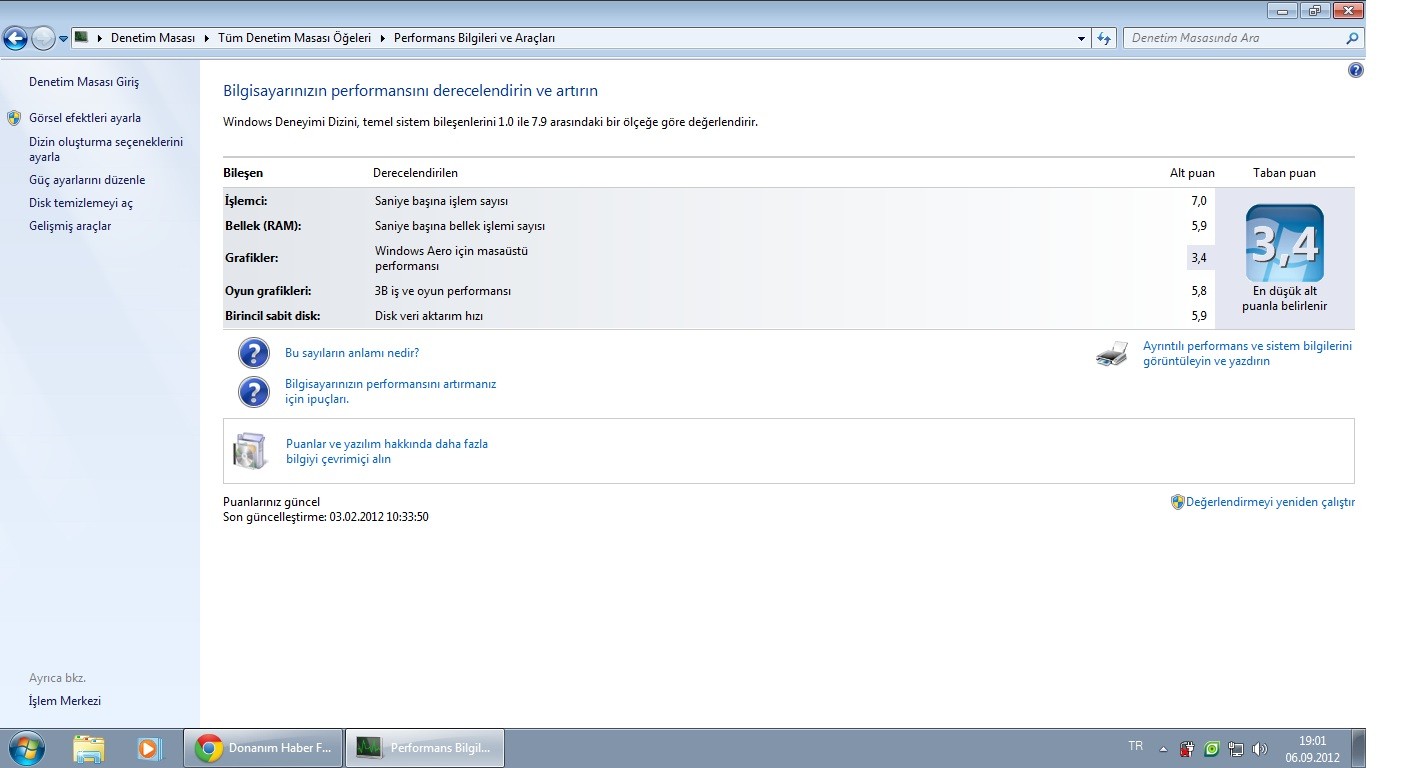Select the Oyun grafikleri row label
The height and width of the screenshot is (768, 1426).
click(268, 291)
